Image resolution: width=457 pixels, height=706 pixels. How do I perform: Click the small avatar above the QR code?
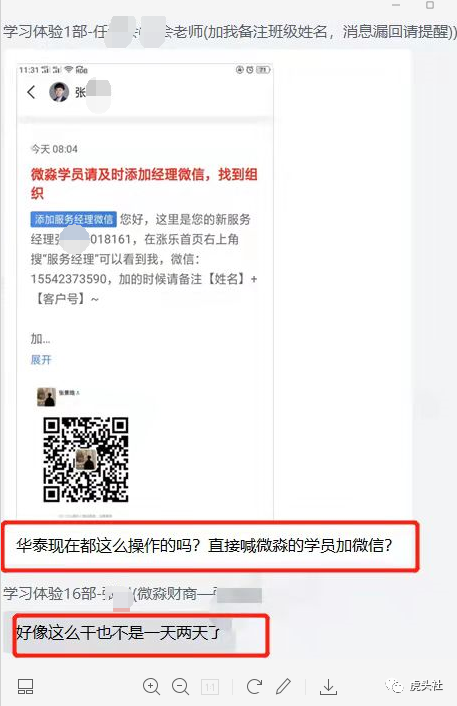click(x=46, y=397)
